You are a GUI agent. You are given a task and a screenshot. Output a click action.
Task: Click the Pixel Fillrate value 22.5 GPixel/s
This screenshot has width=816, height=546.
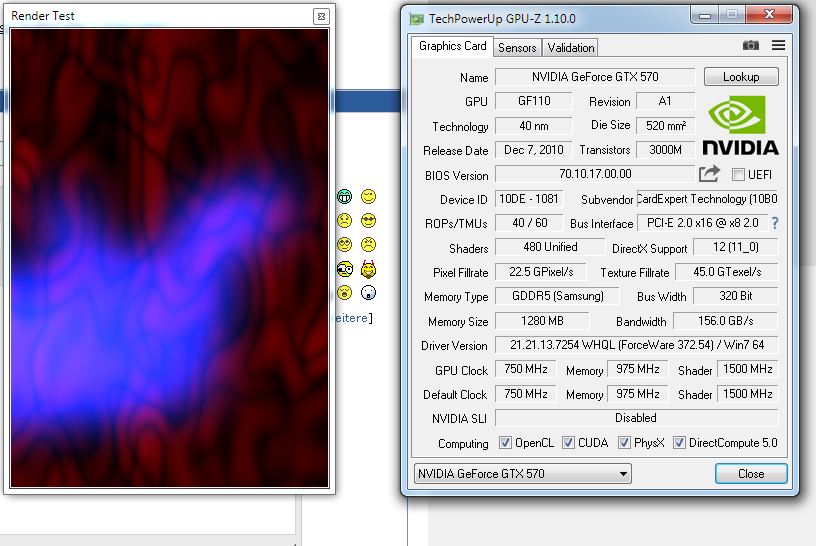click(x=541, y=272)
